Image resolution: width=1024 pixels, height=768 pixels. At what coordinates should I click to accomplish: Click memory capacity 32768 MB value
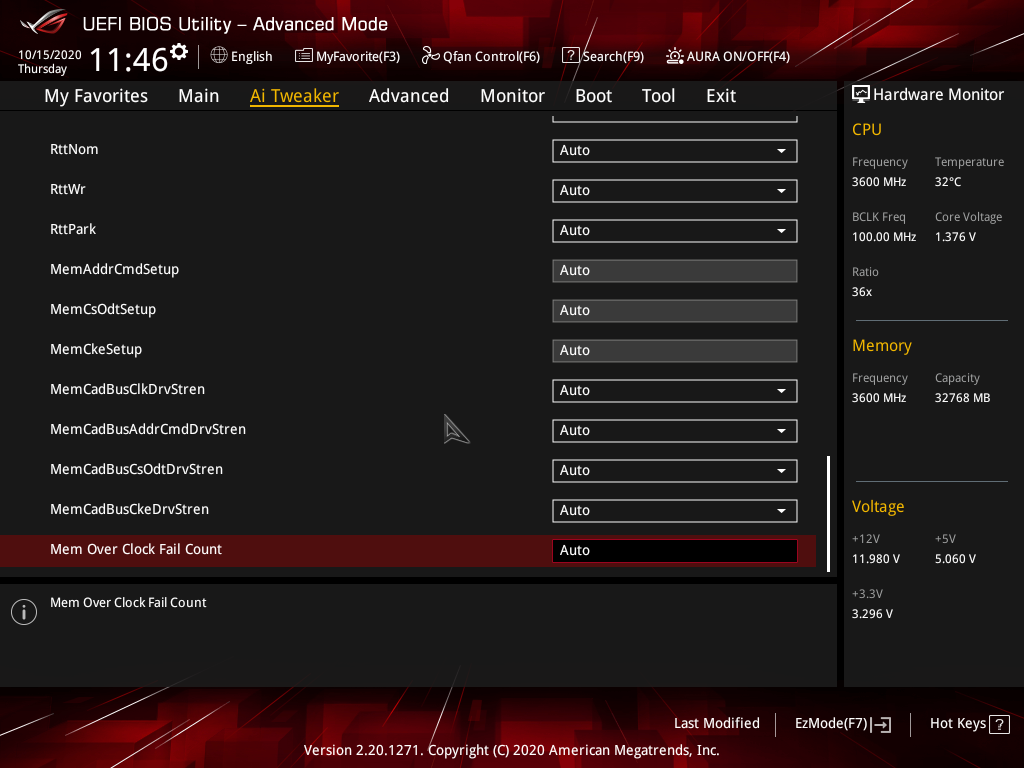pos(962,398)
